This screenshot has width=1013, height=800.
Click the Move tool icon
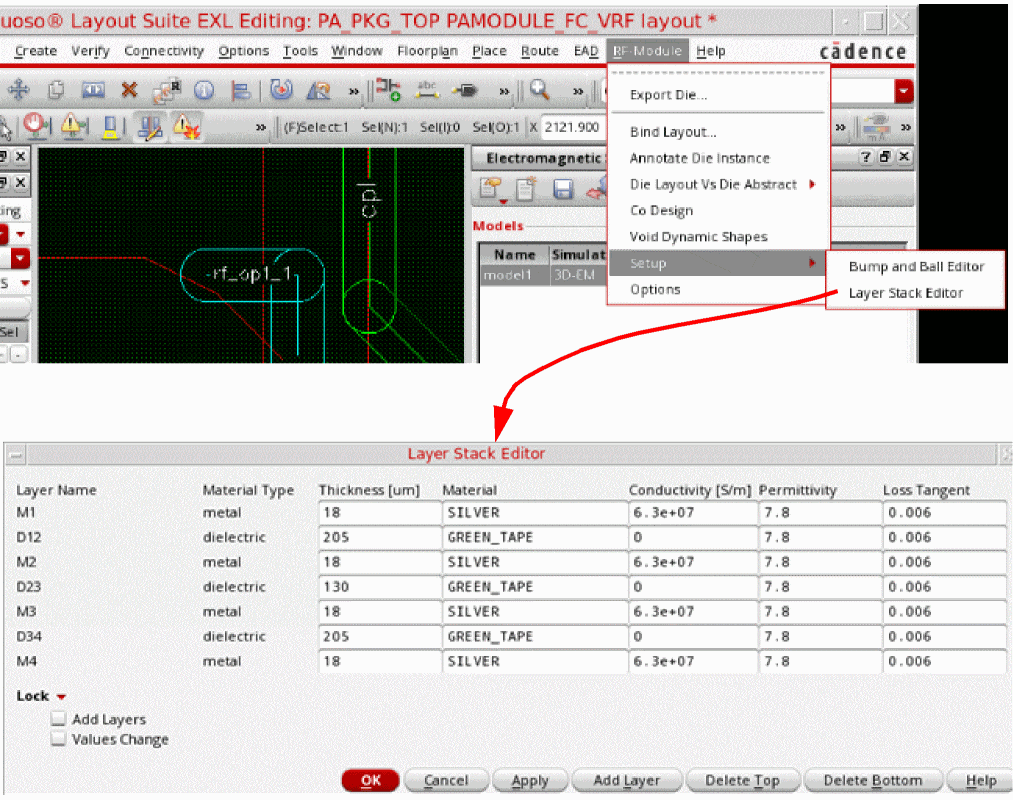point(19,91)
